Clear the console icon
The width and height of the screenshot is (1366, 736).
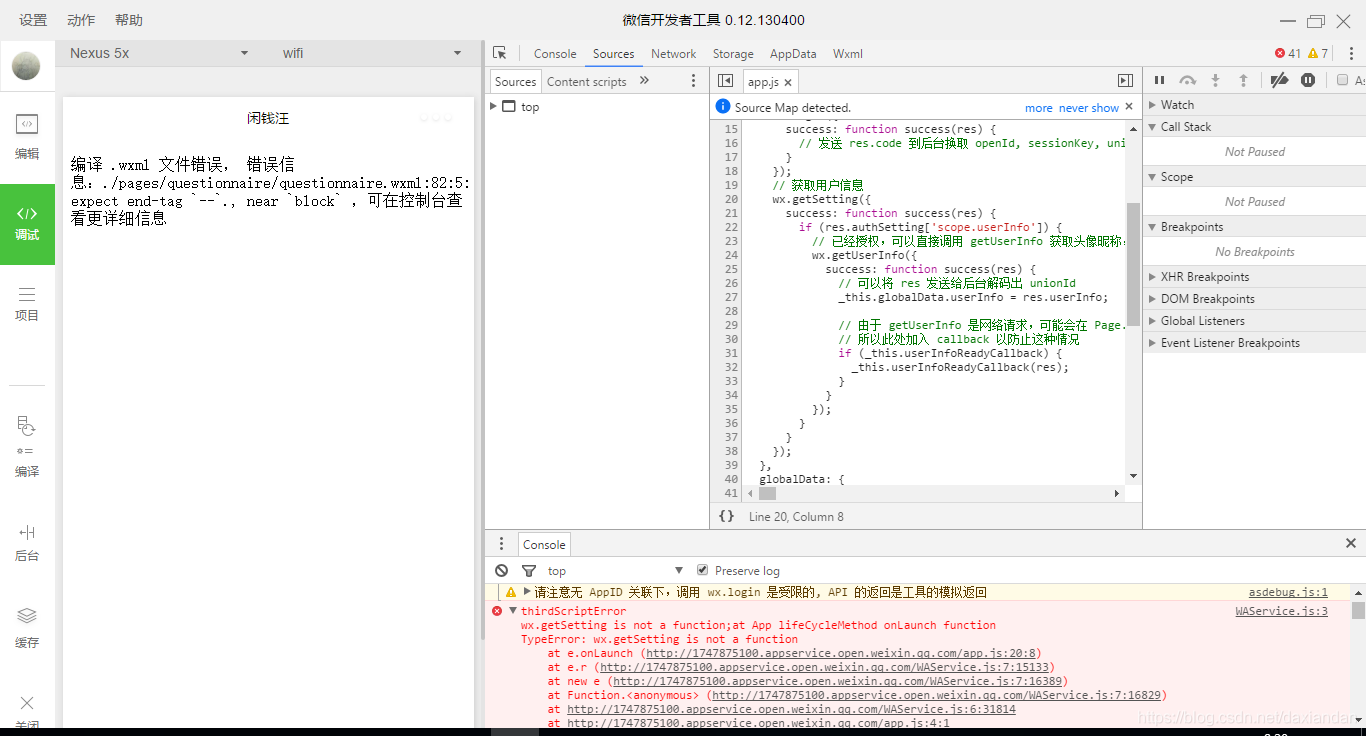(502, 570)
